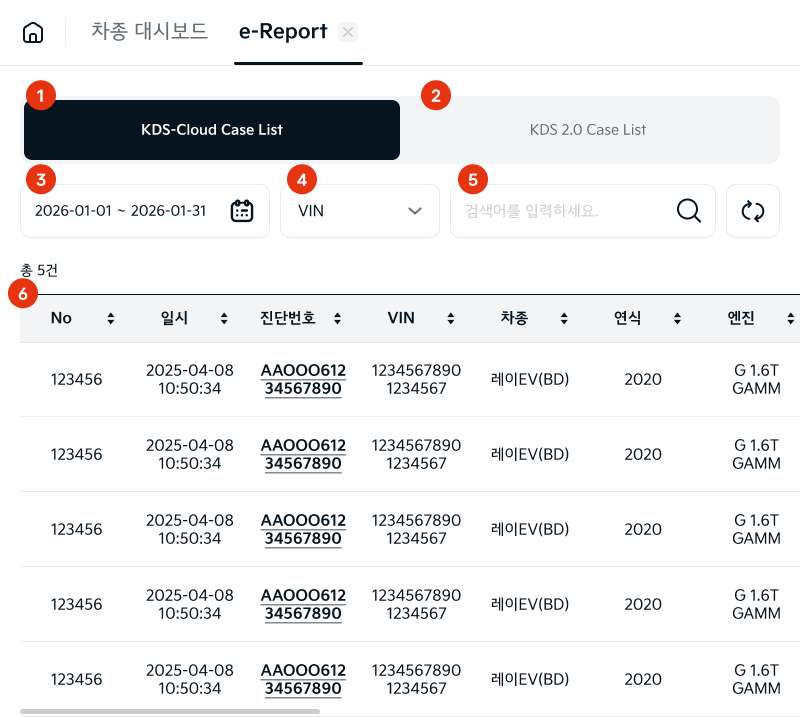Viewport: 800px width, 717px height.
Task: Select fourth row VIN cell
Action: (416, 604)
